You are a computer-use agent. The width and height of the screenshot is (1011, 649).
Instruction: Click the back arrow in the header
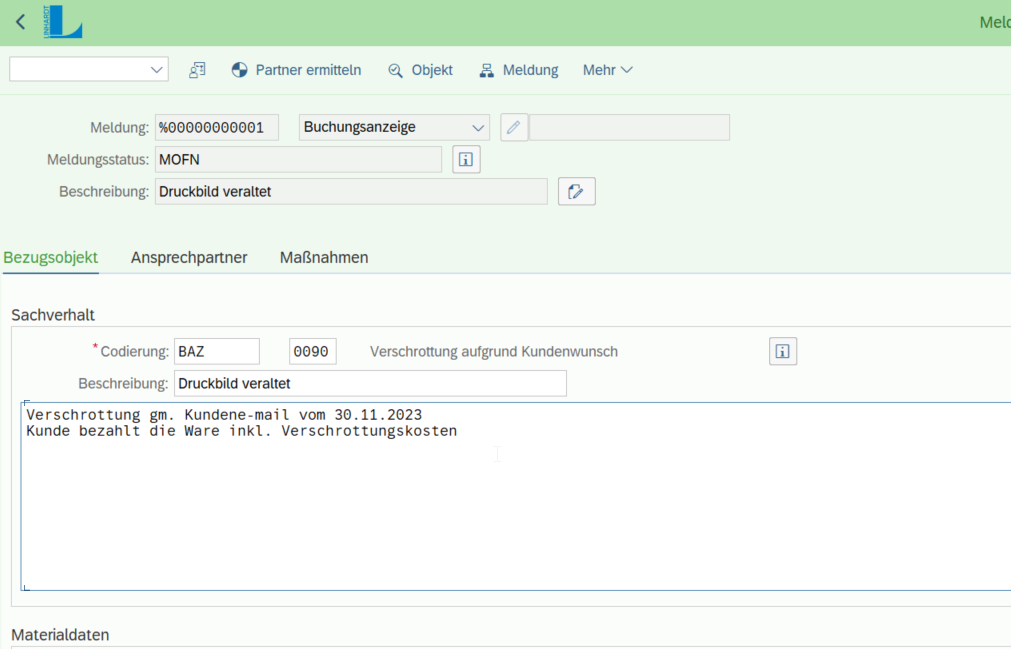[x=19, y=21]
